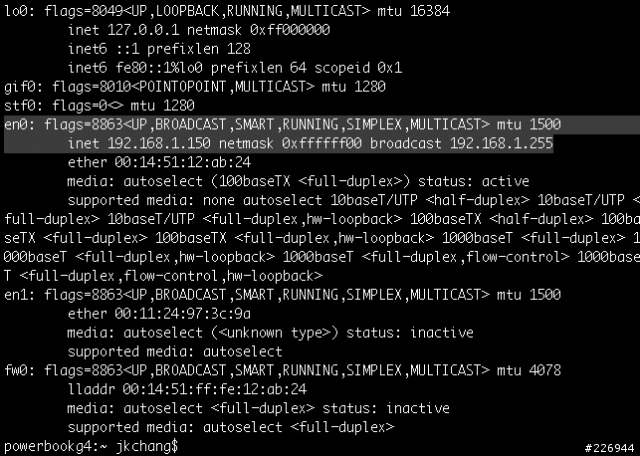Click the gif0 interface name
Screen dimensions: 640x456
19,88
